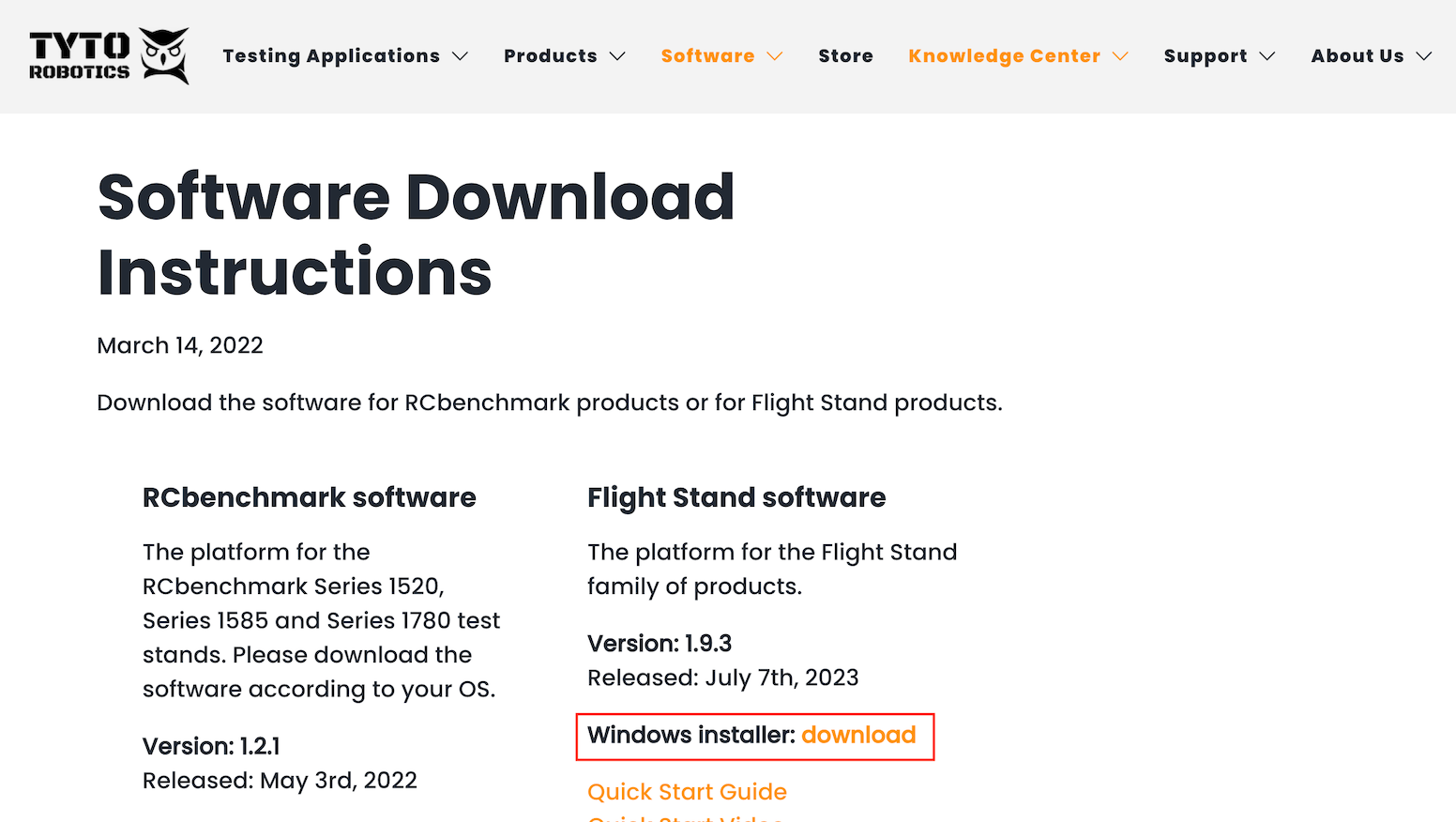
Task: Expand the About Us dropdown chevron
Action: tap(1425, 56)
